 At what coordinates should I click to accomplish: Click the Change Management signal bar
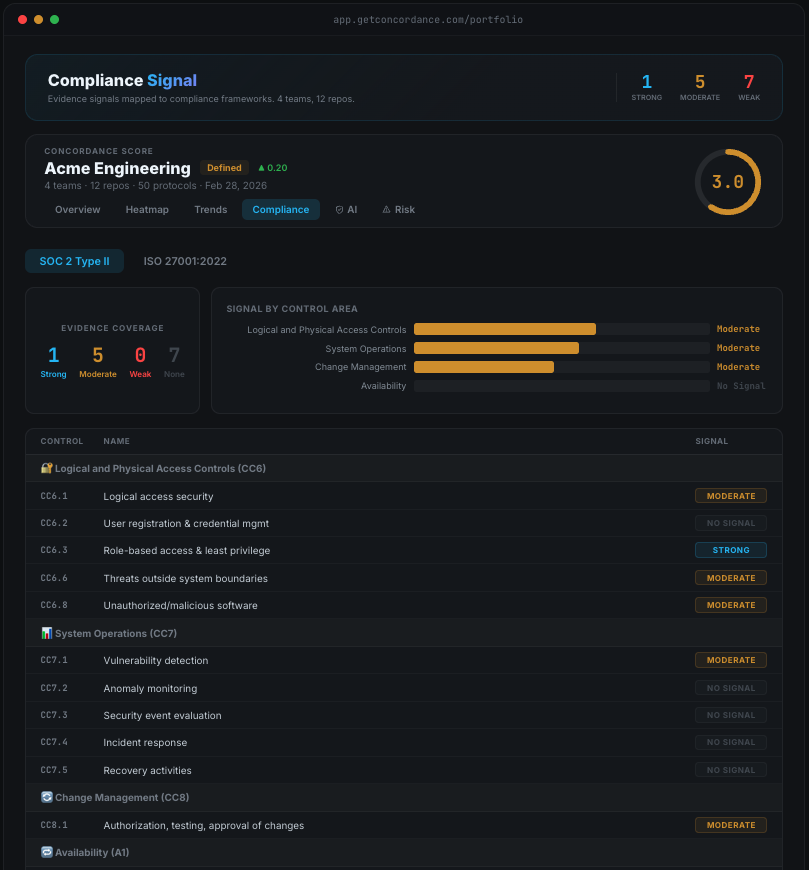pos(562,367)
